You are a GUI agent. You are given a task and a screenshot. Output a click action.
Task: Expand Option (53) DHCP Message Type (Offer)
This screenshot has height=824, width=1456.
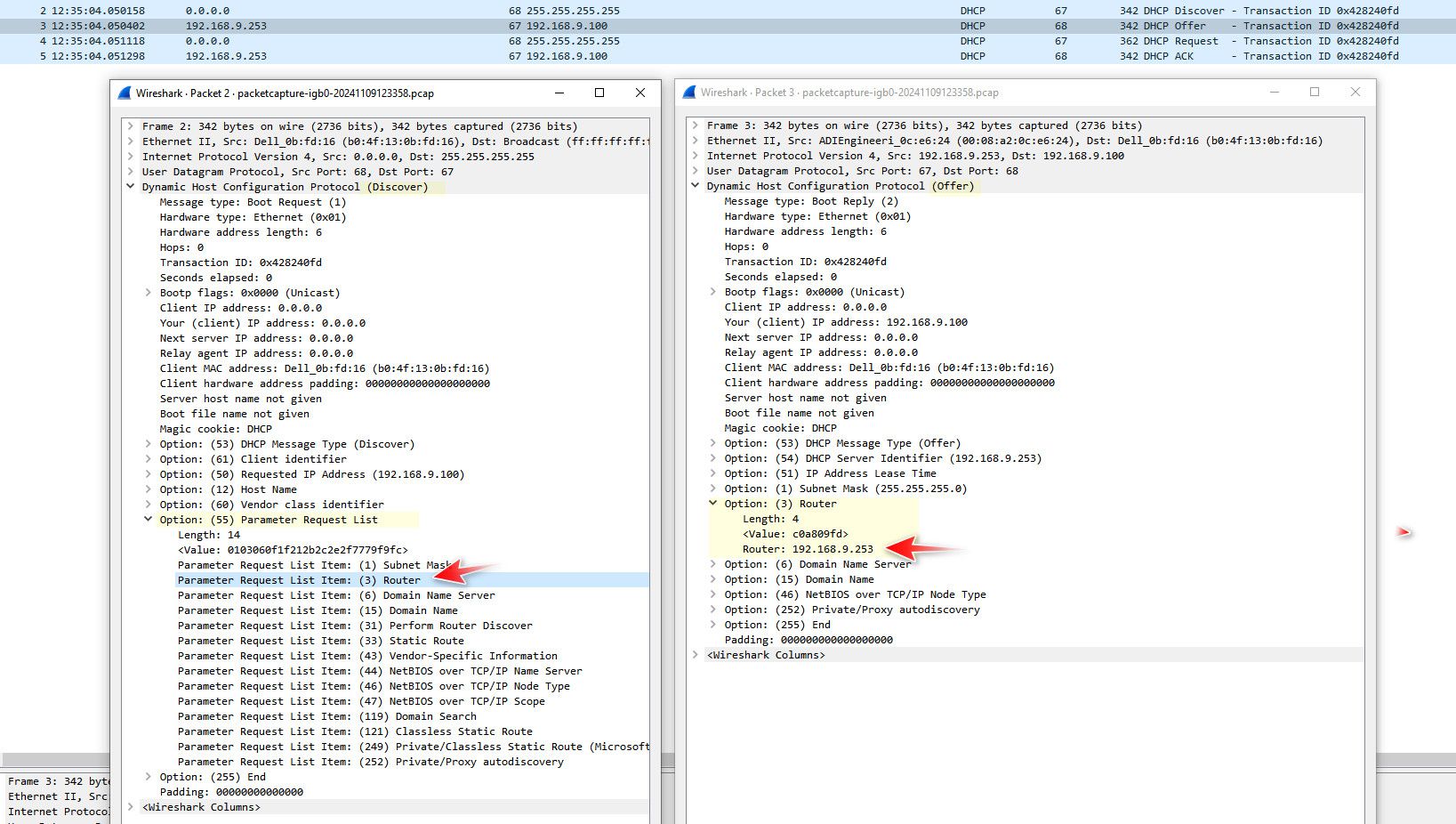click(x=713, y=443)
